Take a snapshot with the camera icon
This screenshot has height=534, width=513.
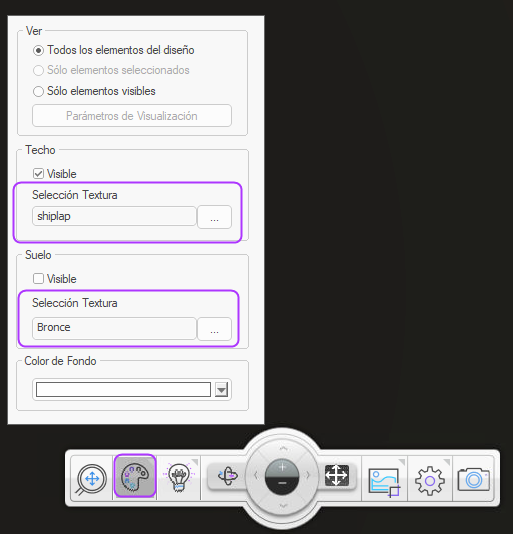click(x=473, y=480)
